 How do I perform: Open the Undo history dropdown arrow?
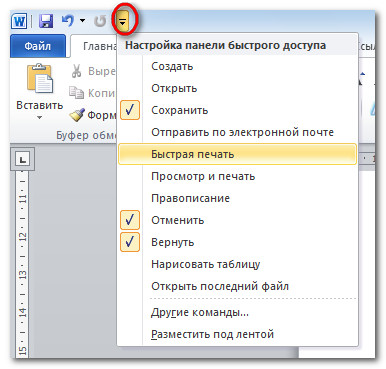tap(82, 21)
